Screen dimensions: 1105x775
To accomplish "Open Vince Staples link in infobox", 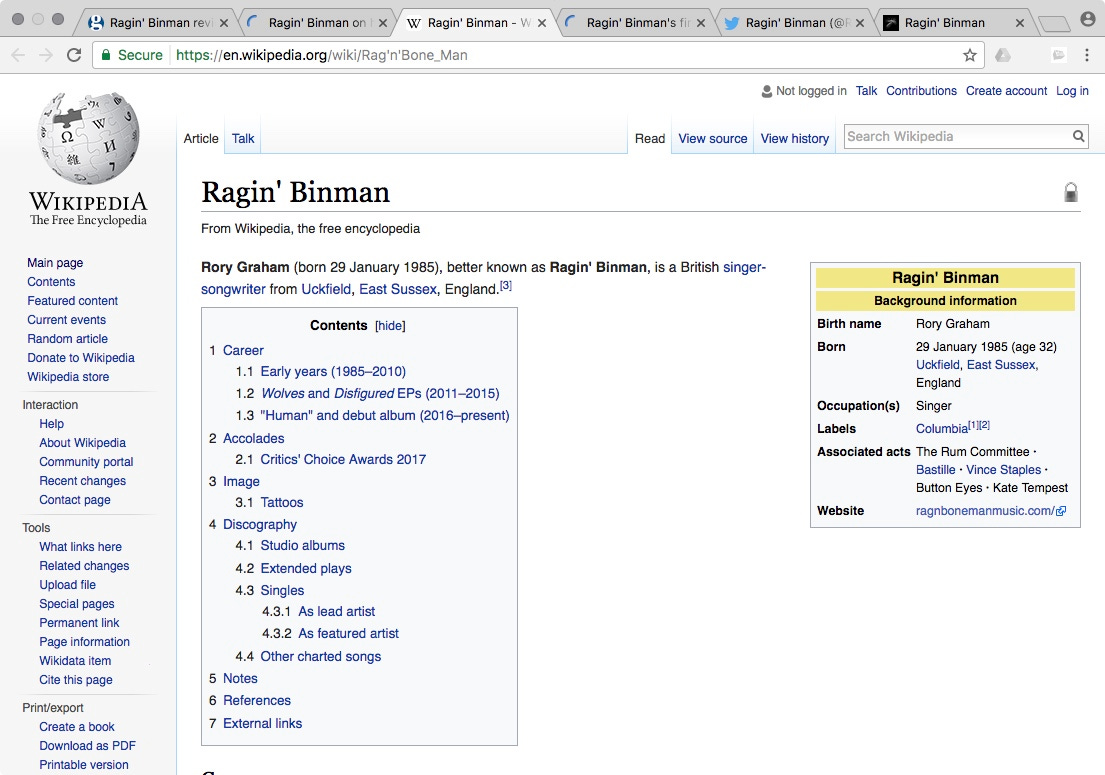I will [1004, 469].
